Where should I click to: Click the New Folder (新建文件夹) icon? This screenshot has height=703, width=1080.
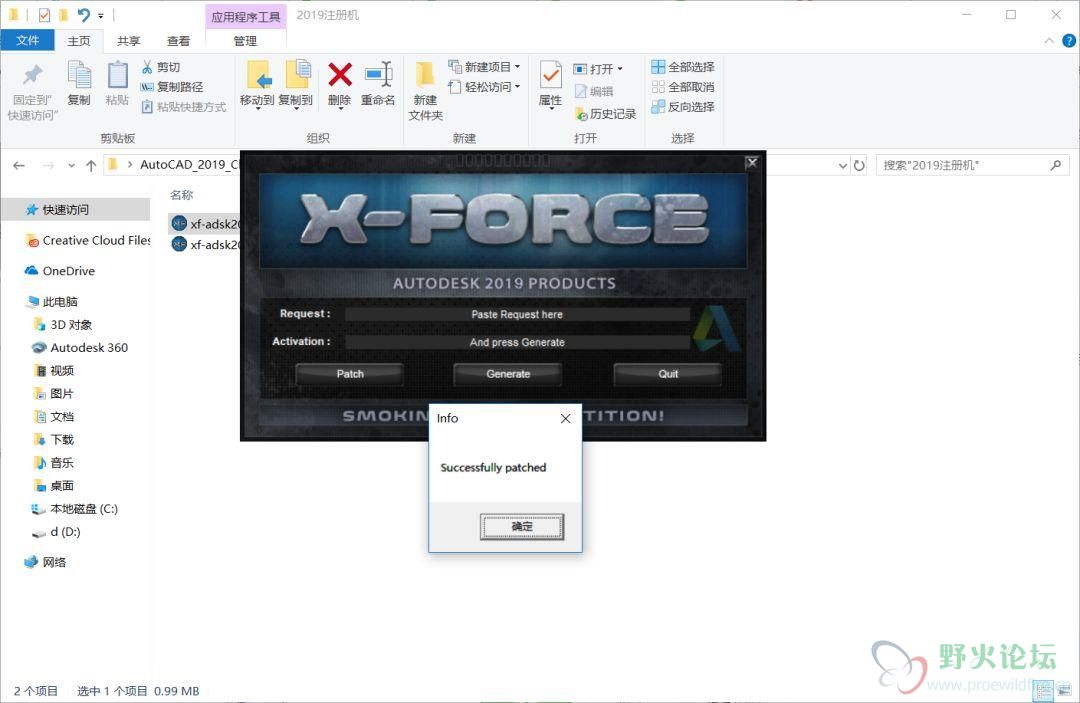tap(425, 75)
